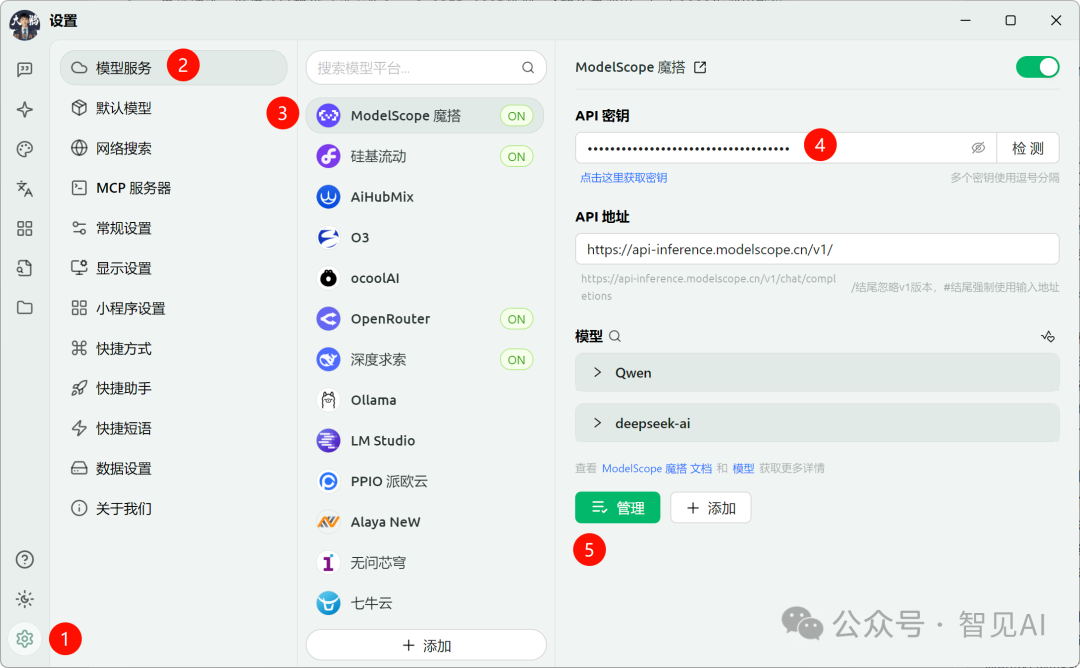Screen dimensions: 1080x668
Task: Open the help question mark icon
Action: click(25, 559)
